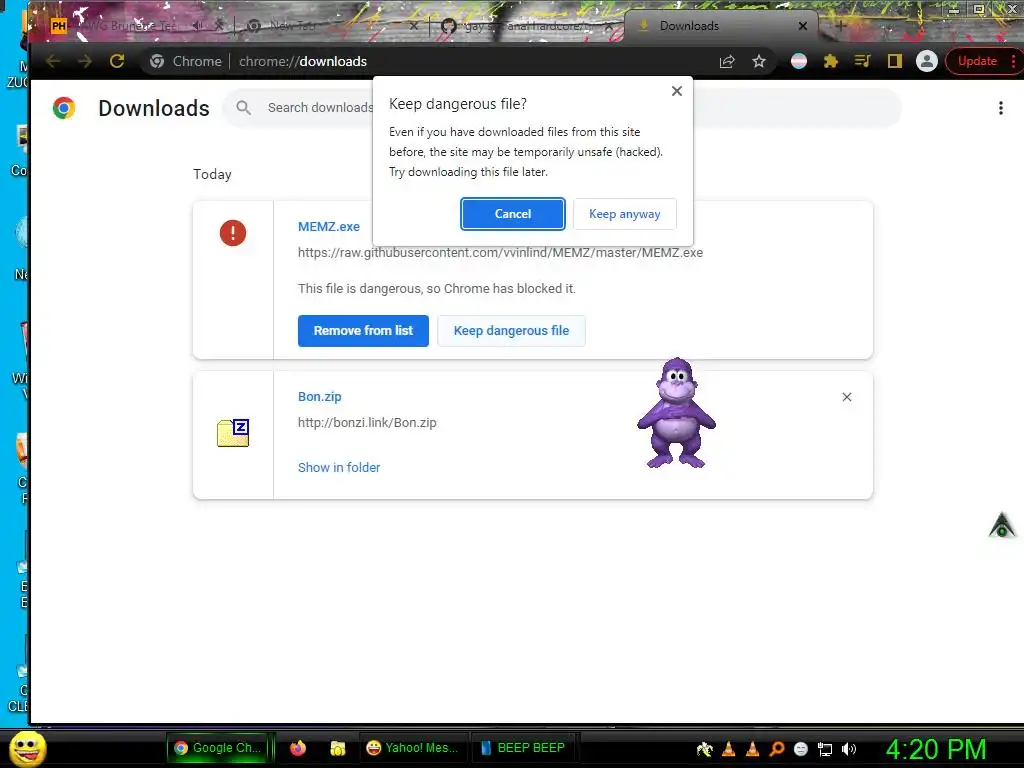The image size is (1024, 768).
Task: Toggle the side panel icon
Action: pyautogui.click(x=895, y=61)
